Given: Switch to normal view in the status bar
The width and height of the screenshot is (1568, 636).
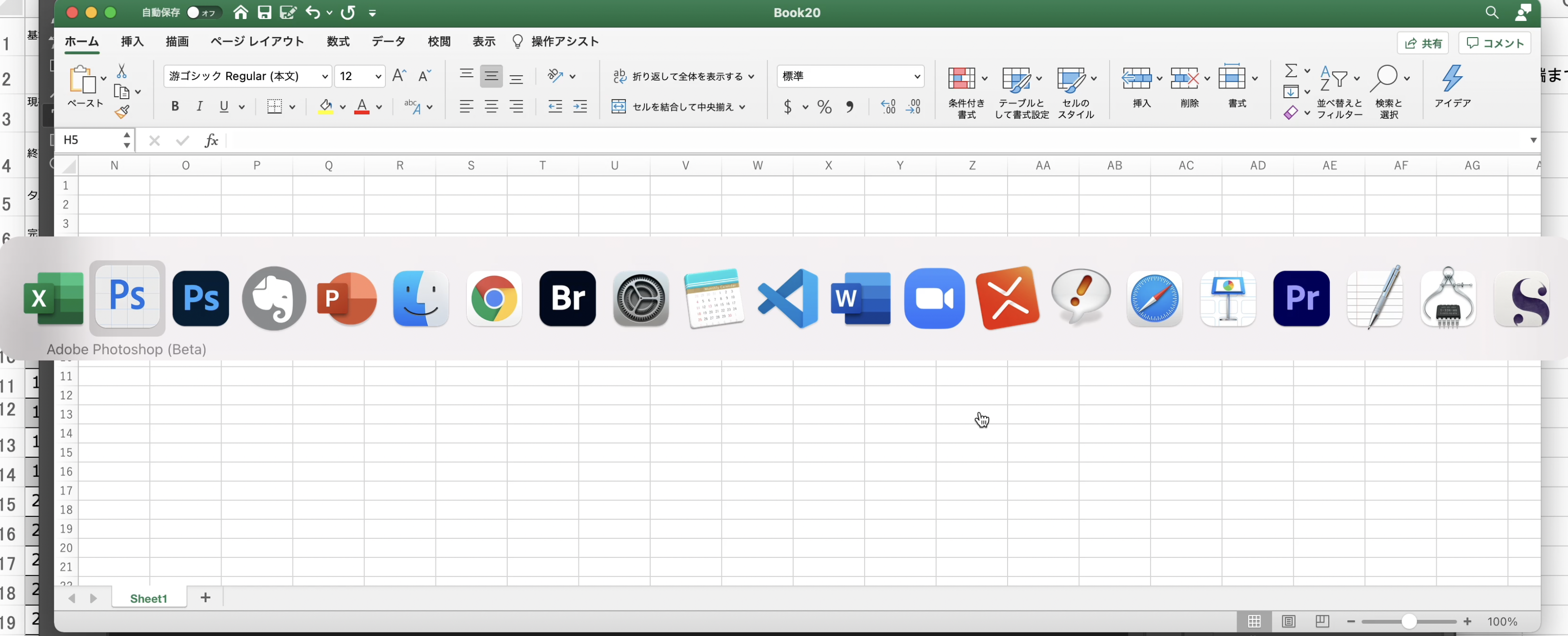Looking at the screenshot, I should (1254, 621).
